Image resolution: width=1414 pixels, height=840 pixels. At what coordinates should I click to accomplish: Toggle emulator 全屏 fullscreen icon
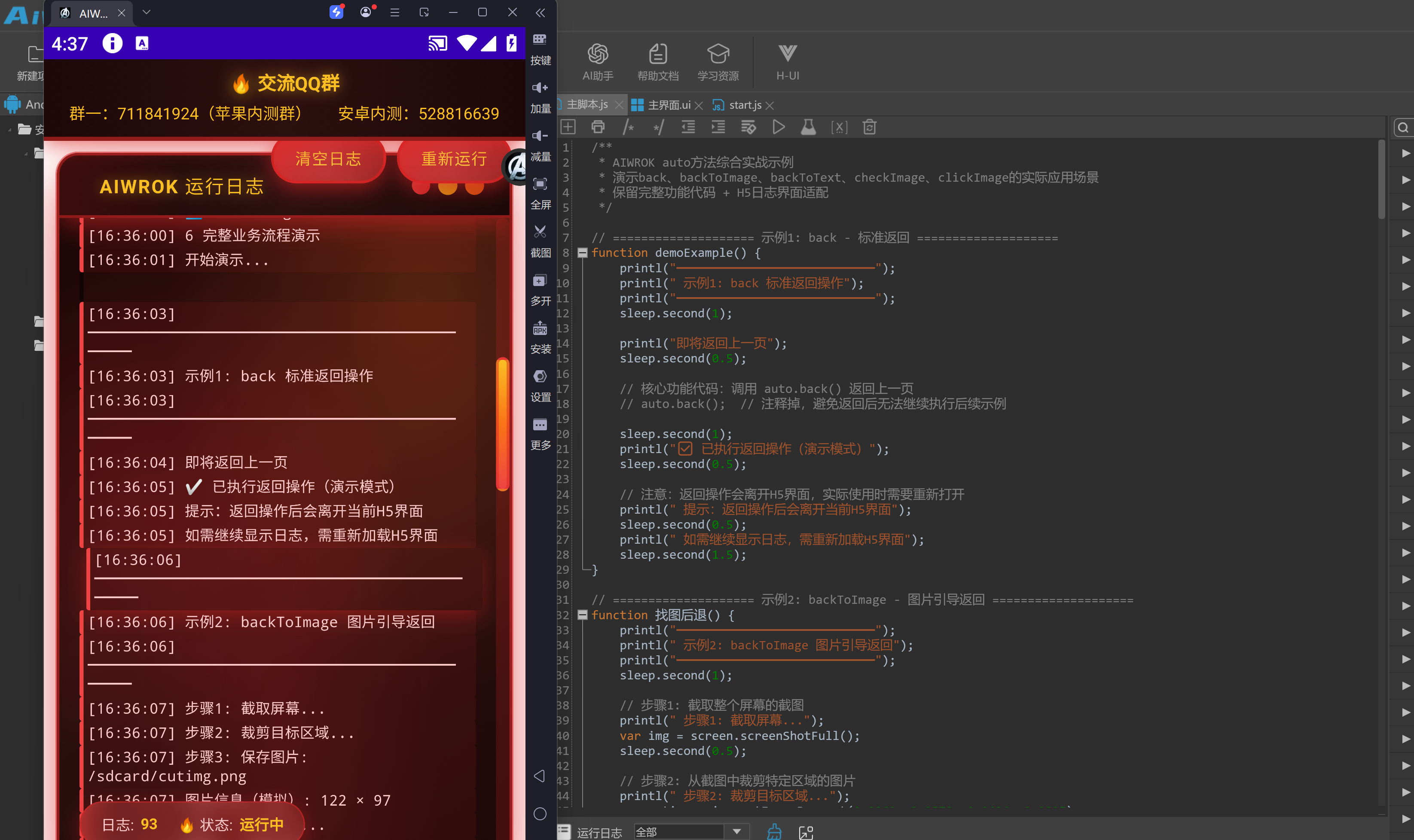[x=540, y=183]
